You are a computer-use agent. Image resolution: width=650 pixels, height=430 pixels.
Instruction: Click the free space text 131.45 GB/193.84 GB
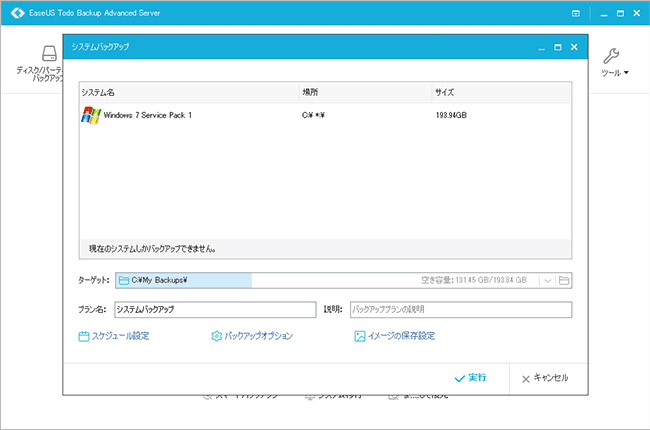[x=491, y=280]
